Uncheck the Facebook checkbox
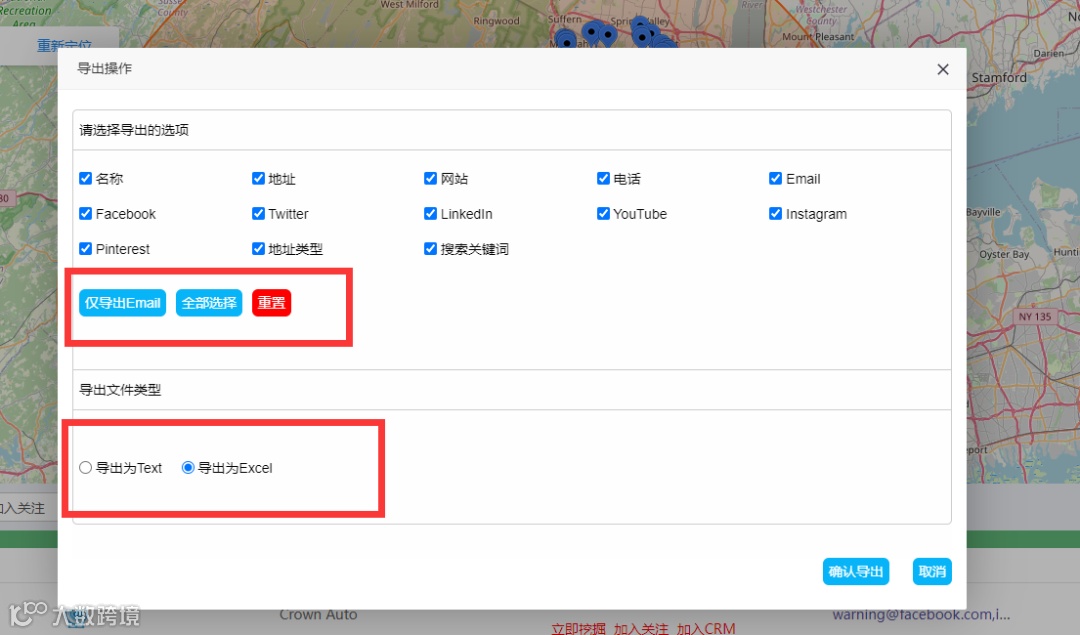This screenshot has height=635, width=1080. click(x=85, y=214)
